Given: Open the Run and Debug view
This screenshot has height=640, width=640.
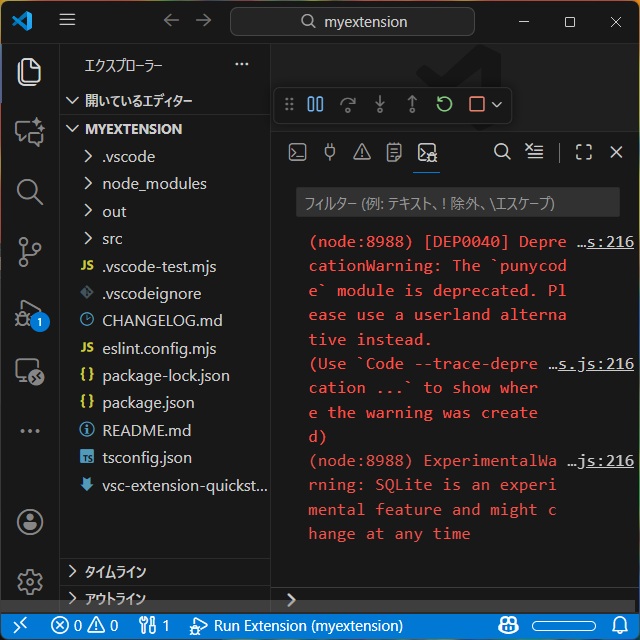Looking at the screenshot, I should 30,311.
